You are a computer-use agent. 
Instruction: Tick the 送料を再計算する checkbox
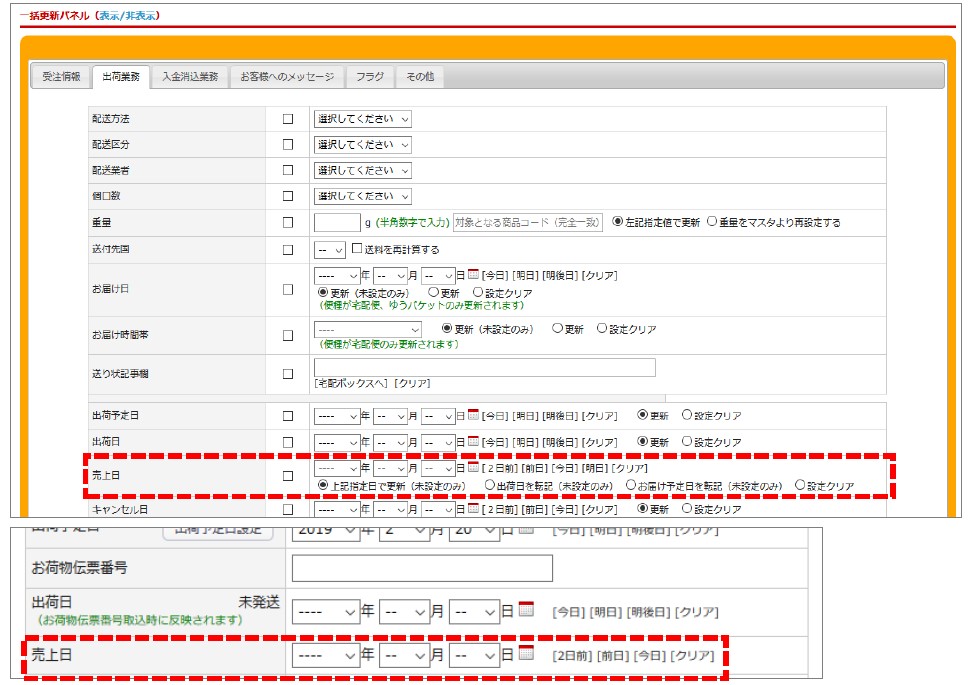(x=357, y=249)
